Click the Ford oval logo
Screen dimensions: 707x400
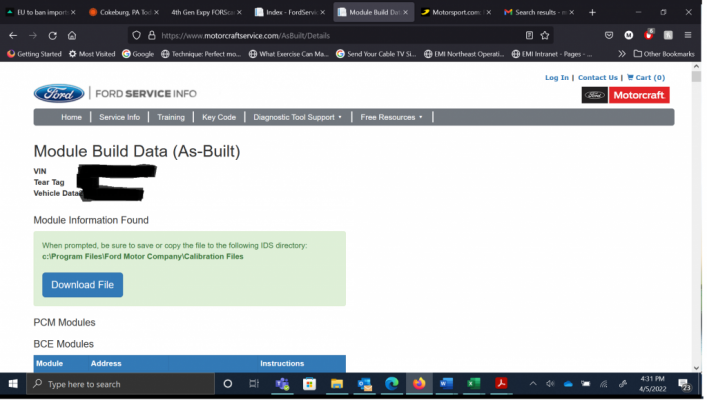[59, 93]
